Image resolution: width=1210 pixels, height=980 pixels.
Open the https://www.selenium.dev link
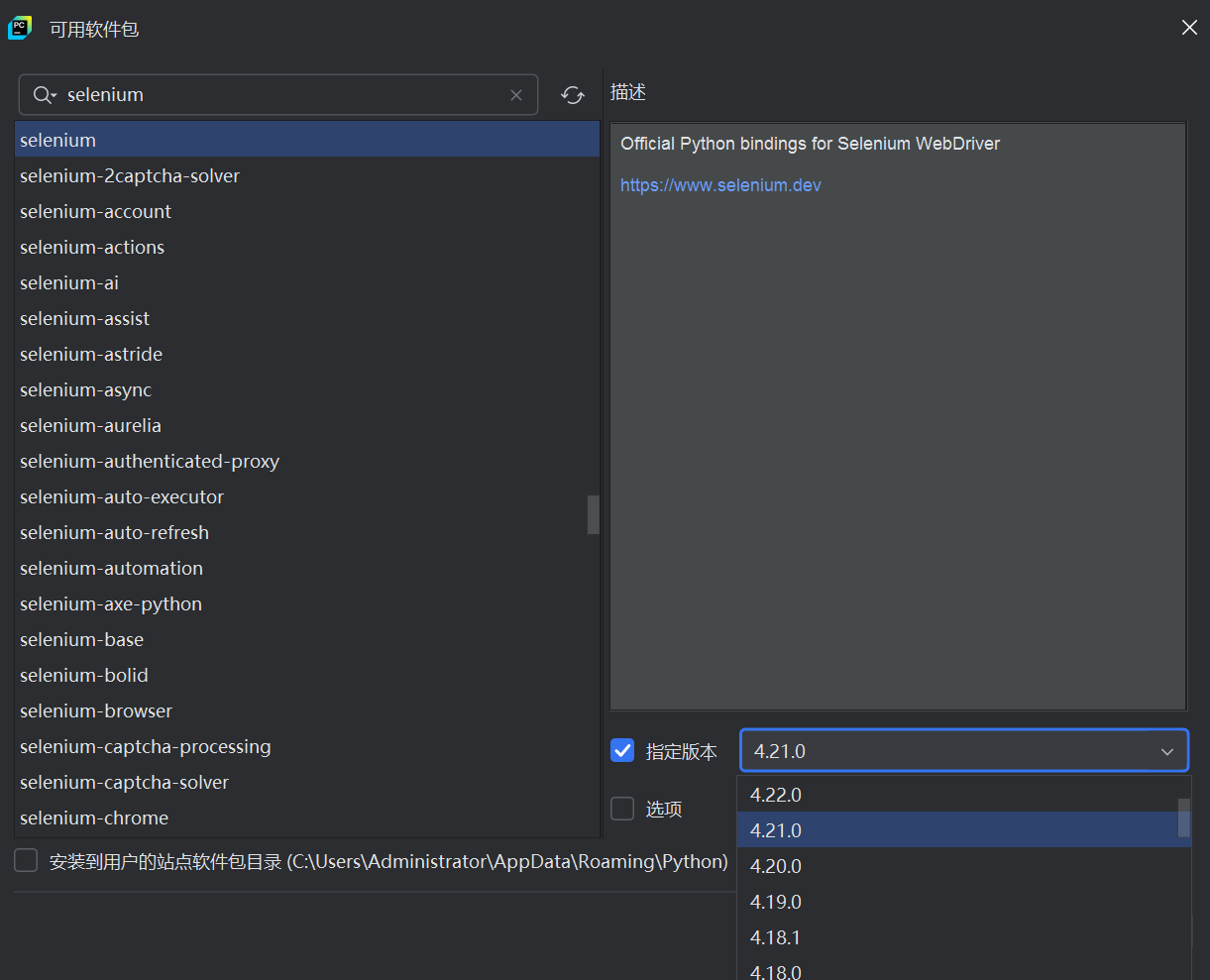click(x=720, y=185)
